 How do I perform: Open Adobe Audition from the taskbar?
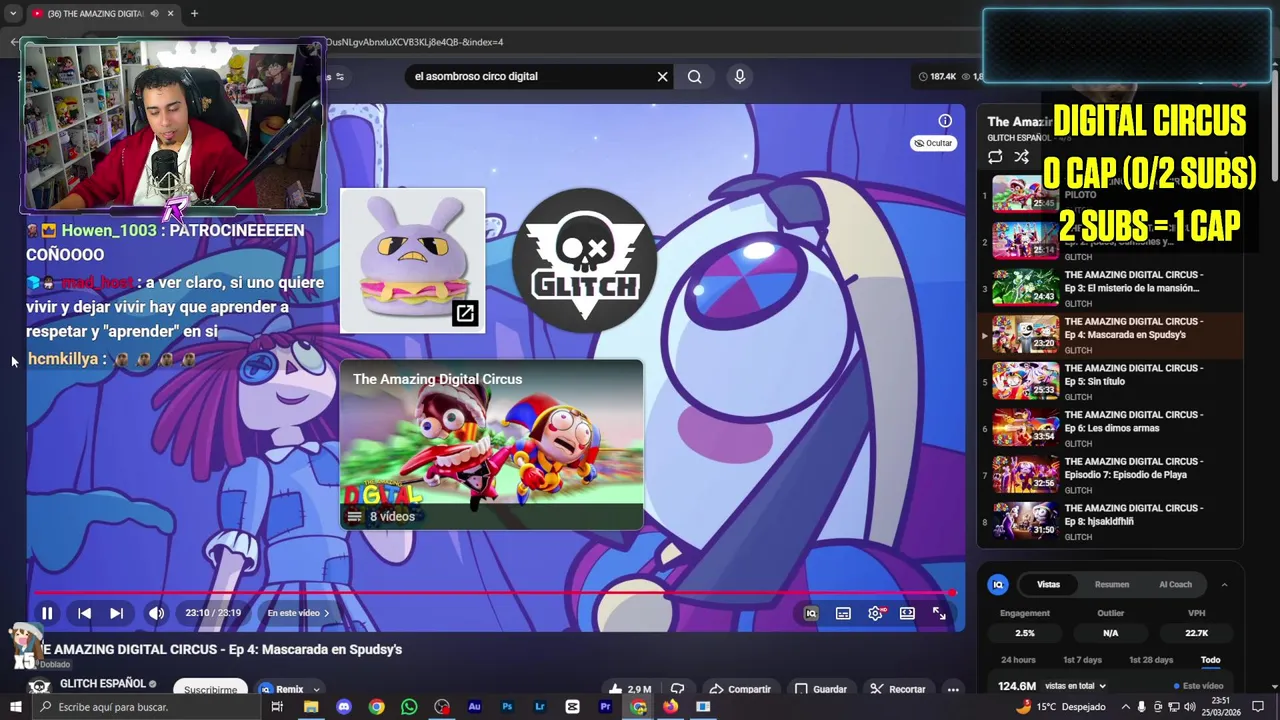[x=474, y=707]
